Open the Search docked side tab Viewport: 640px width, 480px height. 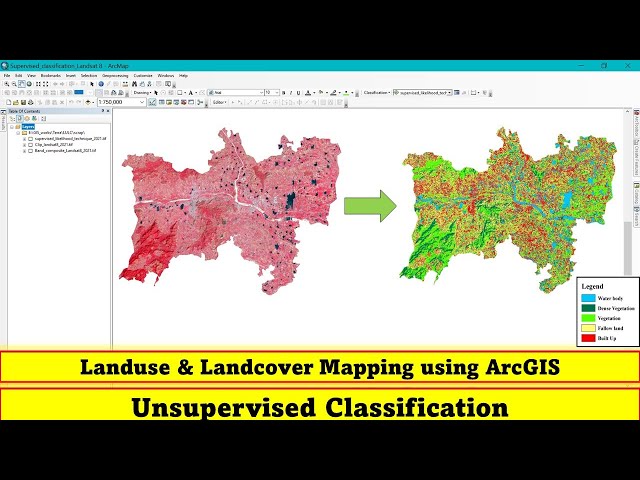[636, 217]
